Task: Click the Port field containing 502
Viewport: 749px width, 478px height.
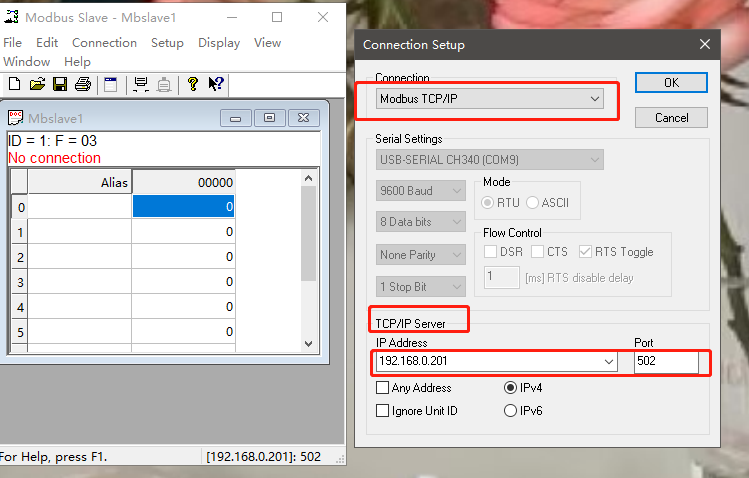Action: pyautogui.click(x=666, y=361)
